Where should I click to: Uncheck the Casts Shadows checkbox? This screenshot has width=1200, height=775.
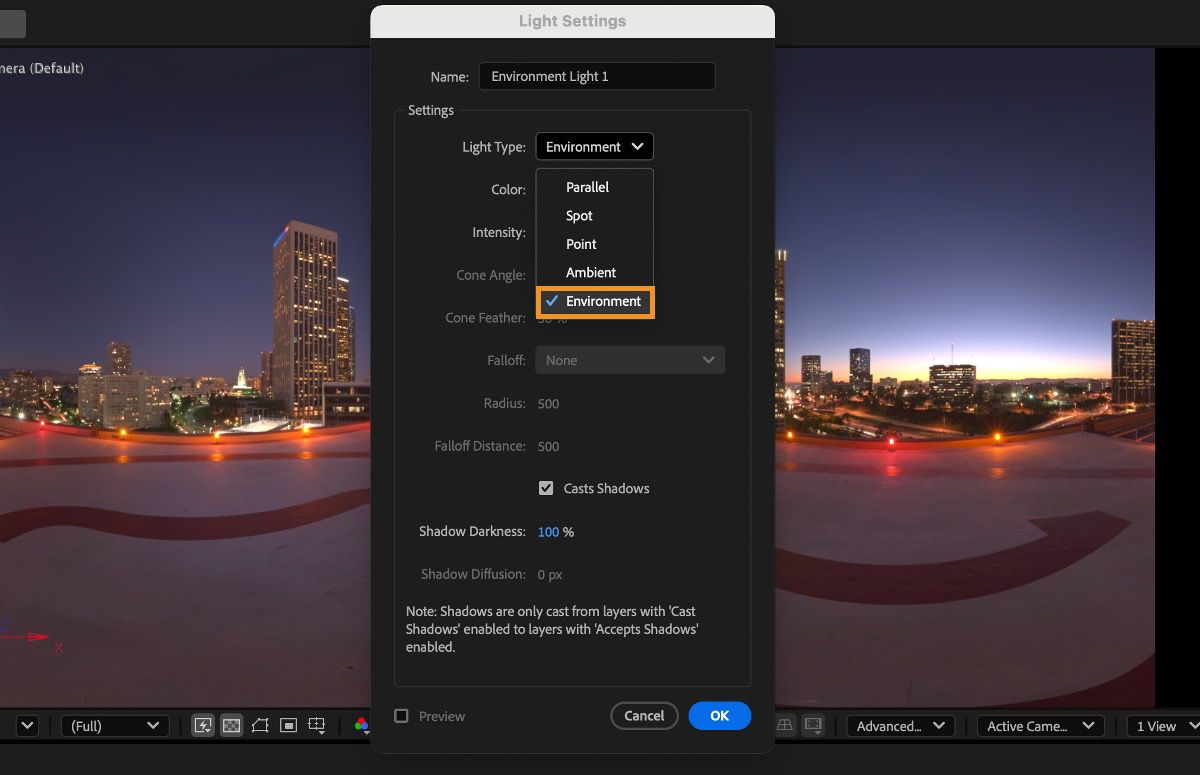pos(546,489)
